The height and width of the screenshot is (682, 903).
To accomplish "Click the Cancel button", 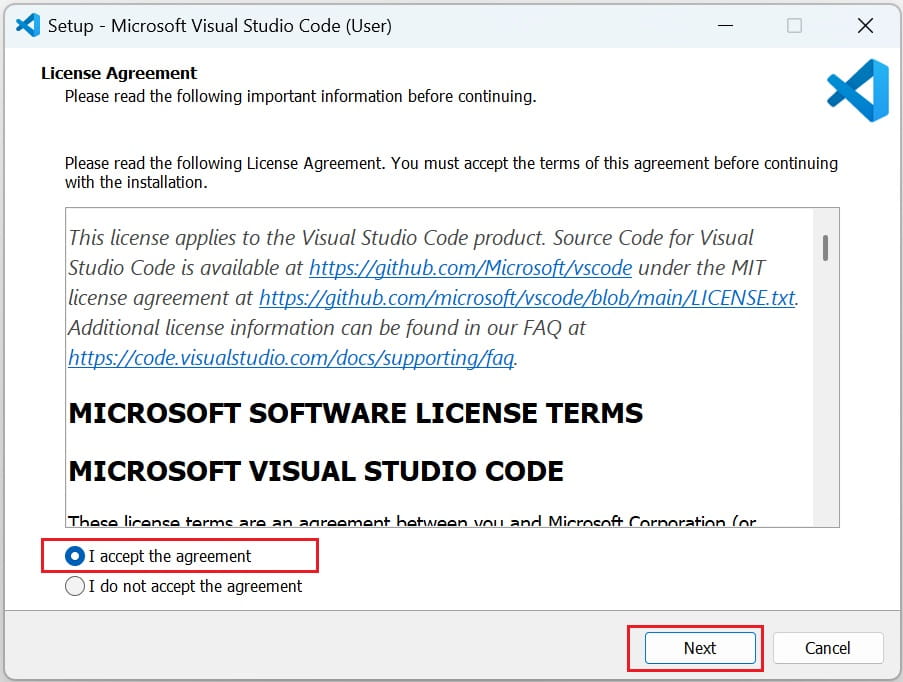I will (x=828, y=648).
